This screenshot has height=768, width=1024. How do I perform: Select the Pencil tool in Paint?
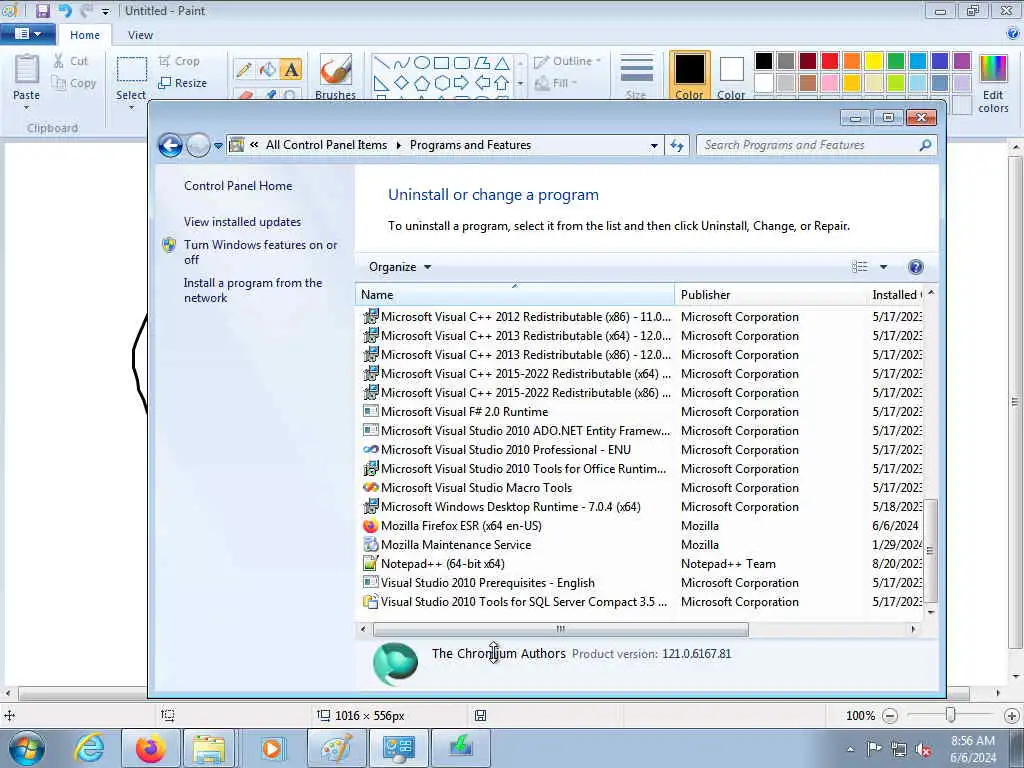tap(244, 69)
